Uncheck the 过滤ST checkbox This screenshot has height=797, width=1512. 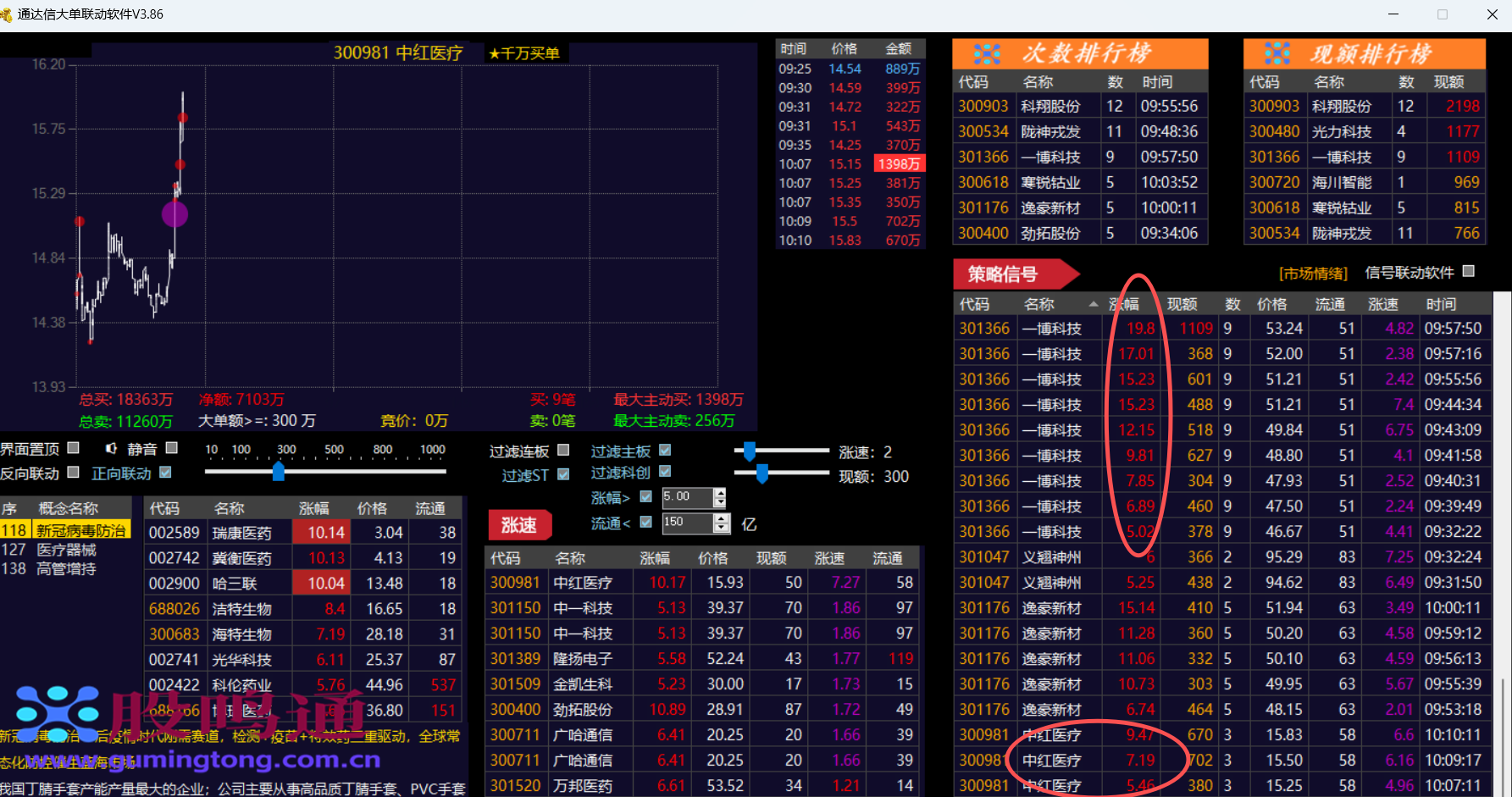coord(563,474)
